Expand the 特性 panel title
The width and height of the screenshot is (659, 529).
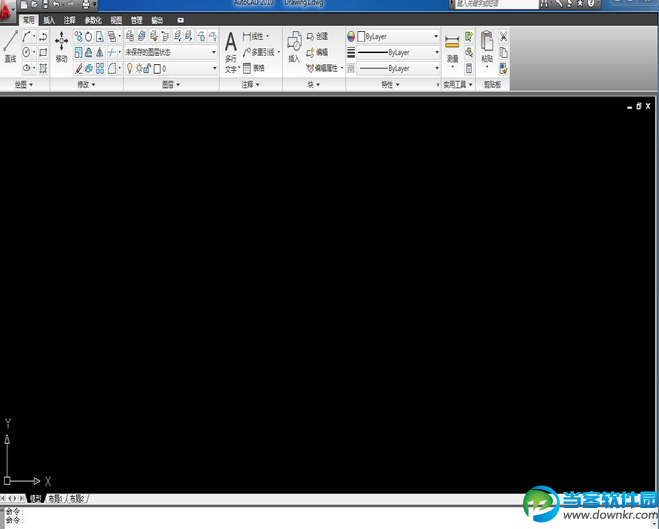pyautogui.click(x=390, y=84)
